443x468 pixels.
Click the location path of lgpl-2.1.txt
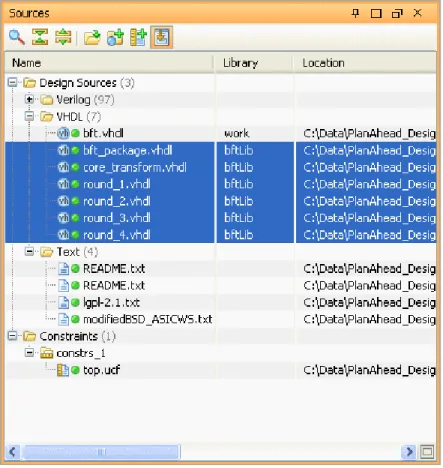(x=369, y=303)
